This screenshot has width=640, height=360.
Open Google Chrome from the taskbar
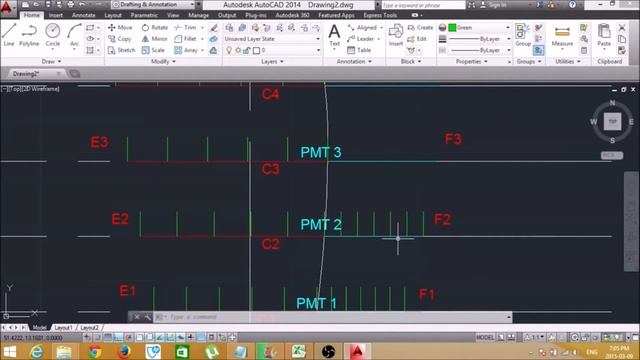point(95,351)
